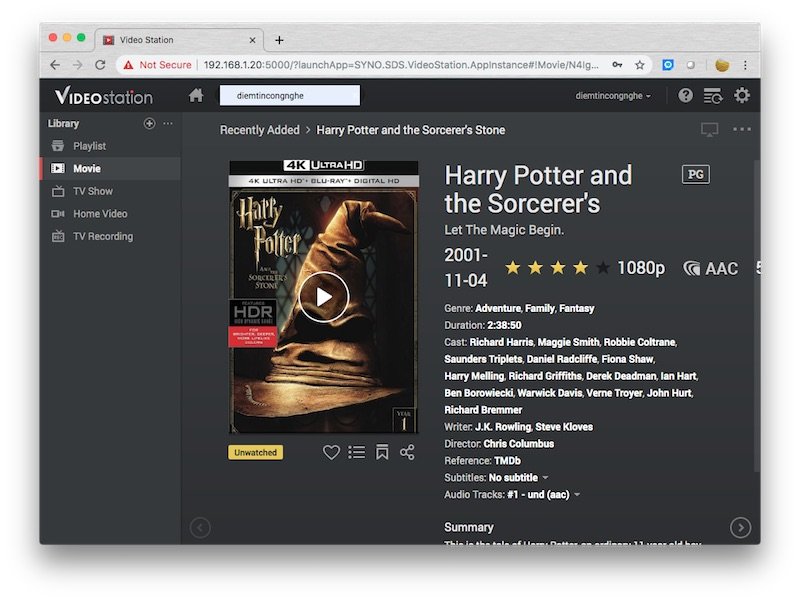Open cast member Richard Harris

[x=501, y=342]
